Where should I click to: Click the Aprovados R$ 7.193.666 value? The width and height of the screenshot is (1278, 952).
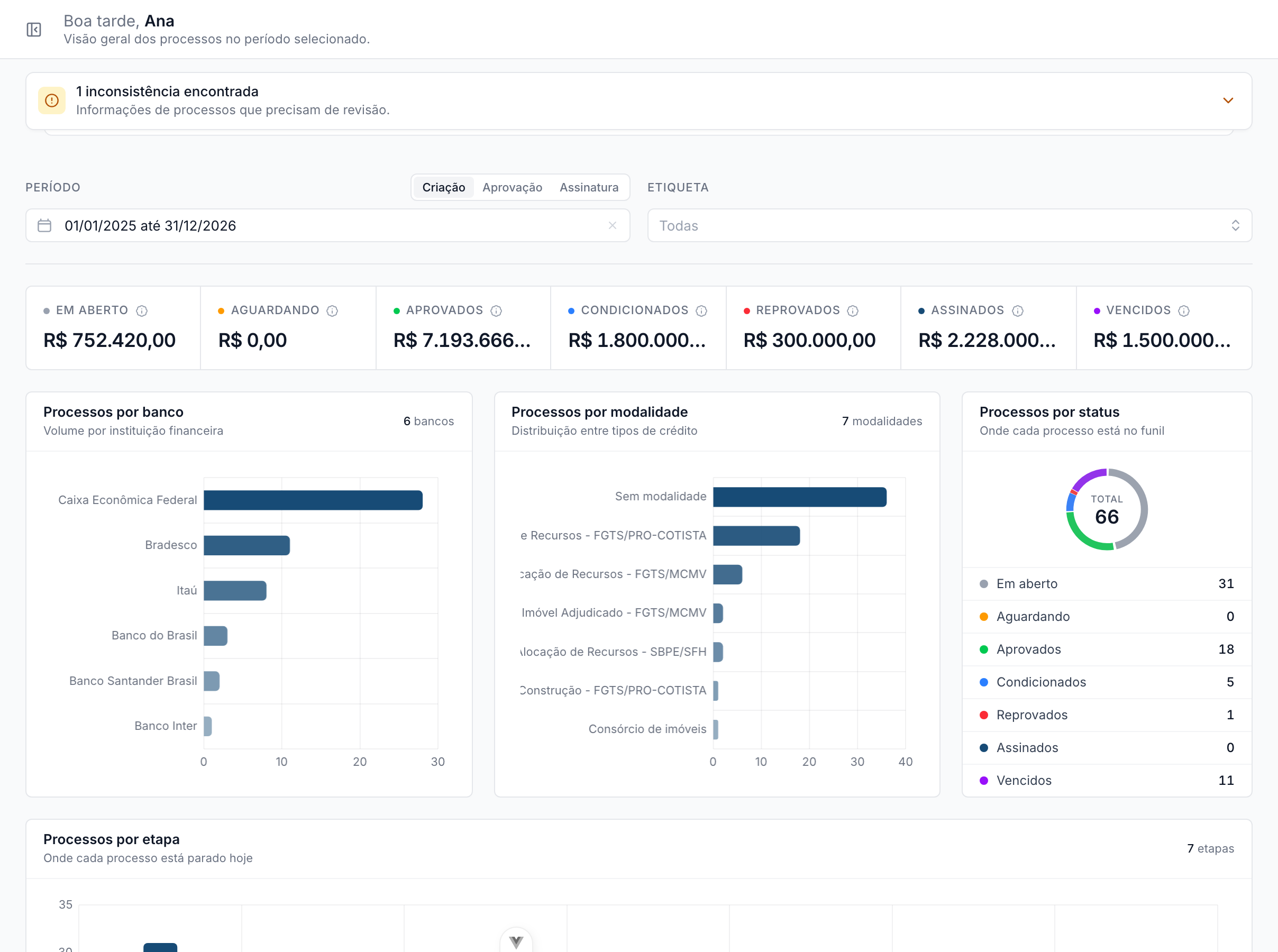click(x=462, y=340)
